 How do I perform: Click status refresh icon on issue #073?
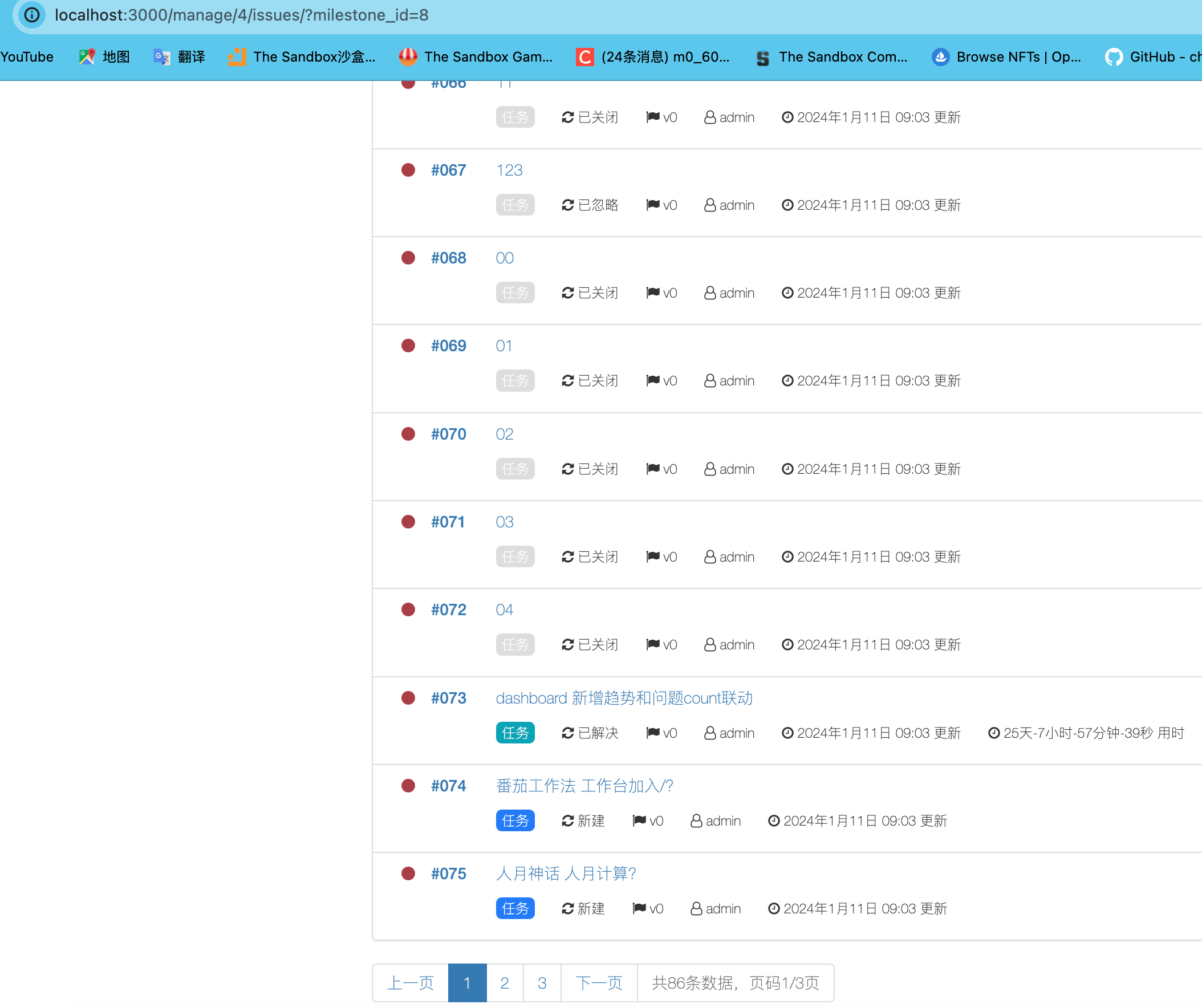point(567,733)
